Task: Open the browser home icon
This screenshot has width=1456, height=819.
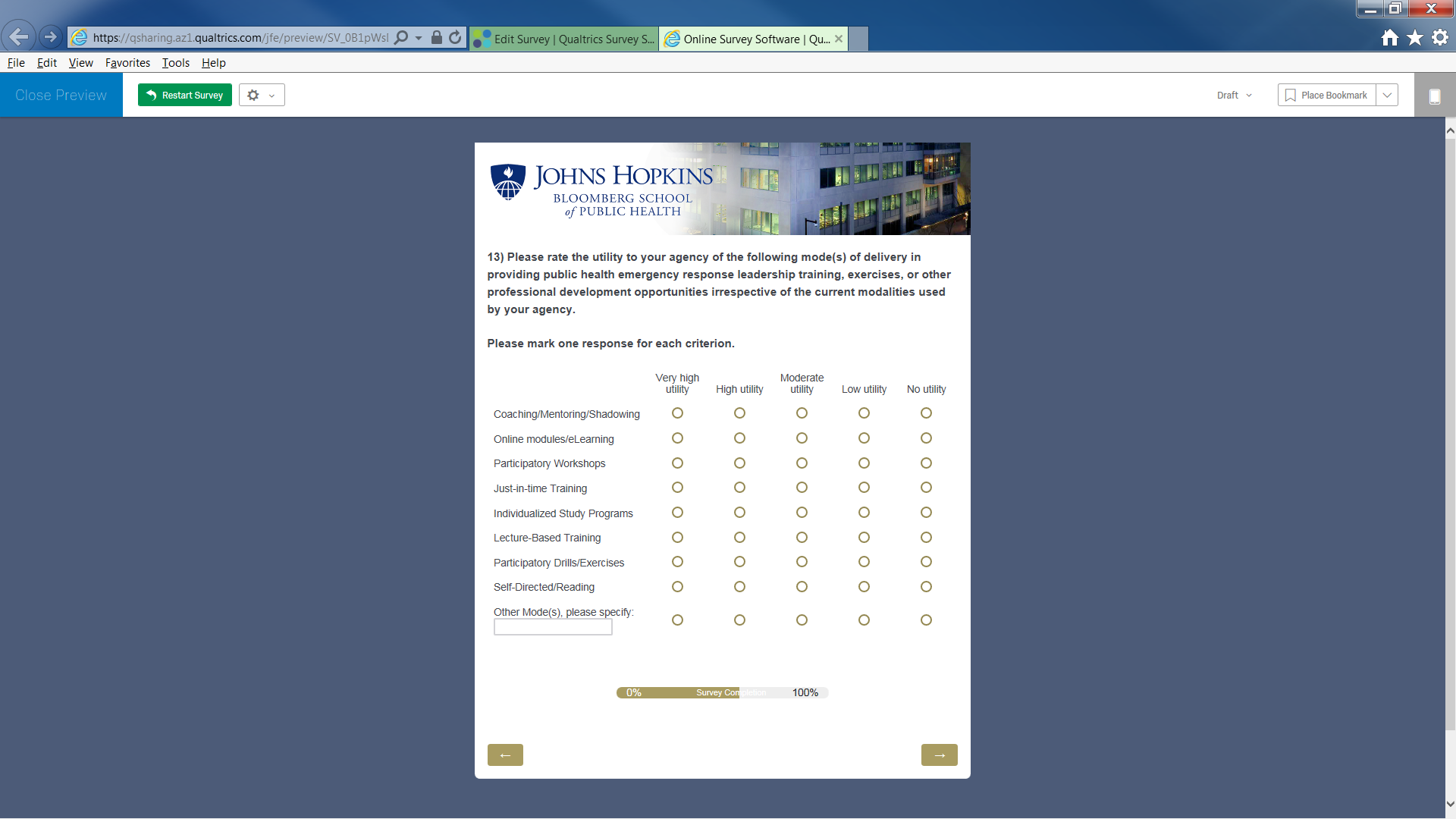Action: 1389,38
